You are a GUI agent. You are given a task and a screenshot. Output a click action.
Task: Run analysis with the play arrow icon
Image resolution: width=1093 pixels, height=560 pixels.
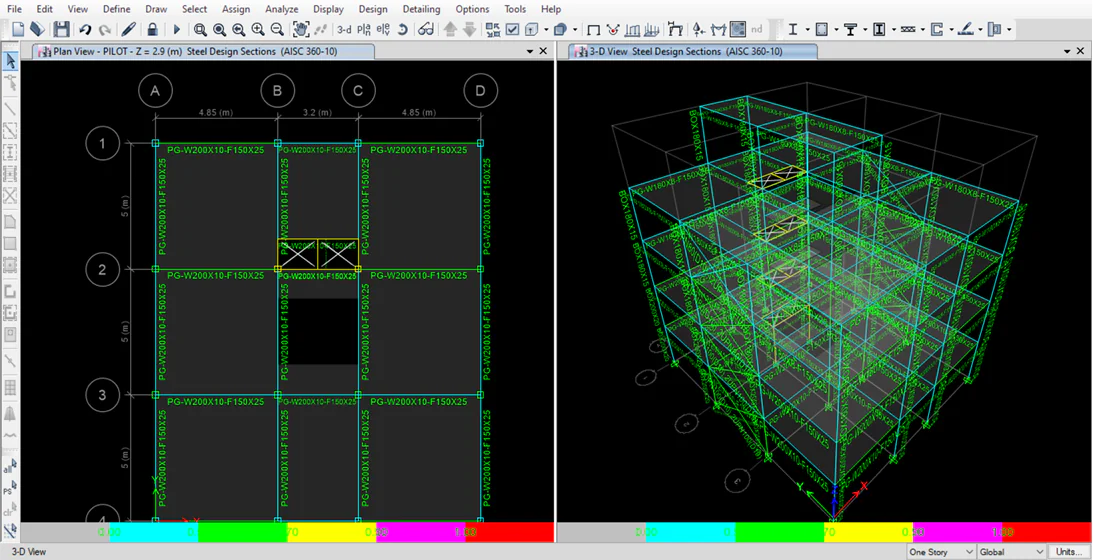177,30
